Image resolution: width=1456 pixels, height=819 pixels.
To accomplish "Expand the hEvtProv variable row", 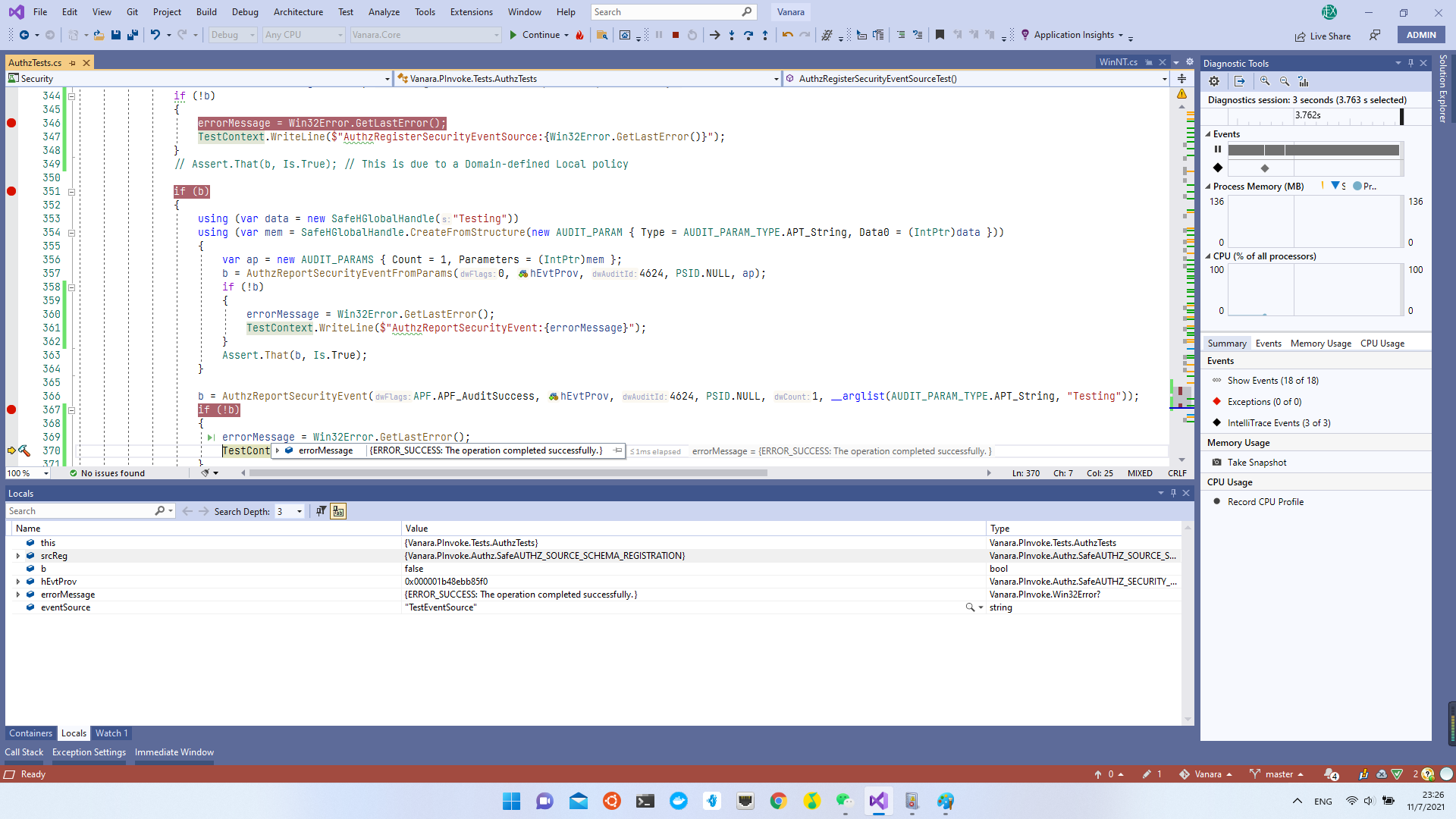I will [18, 582].
